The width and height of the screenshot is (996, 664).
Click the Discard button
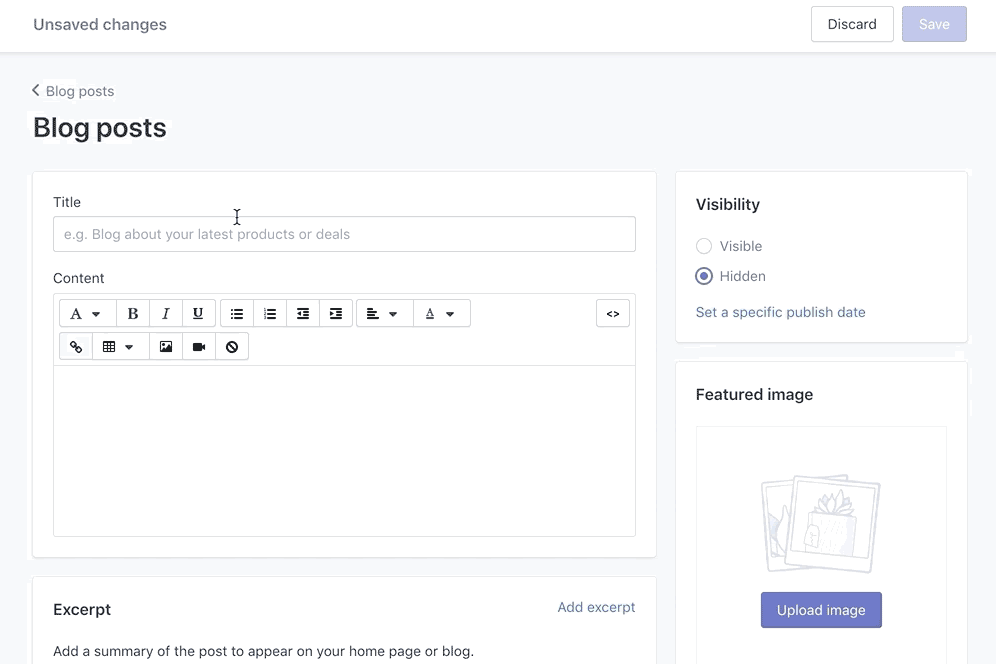point(852,24)
